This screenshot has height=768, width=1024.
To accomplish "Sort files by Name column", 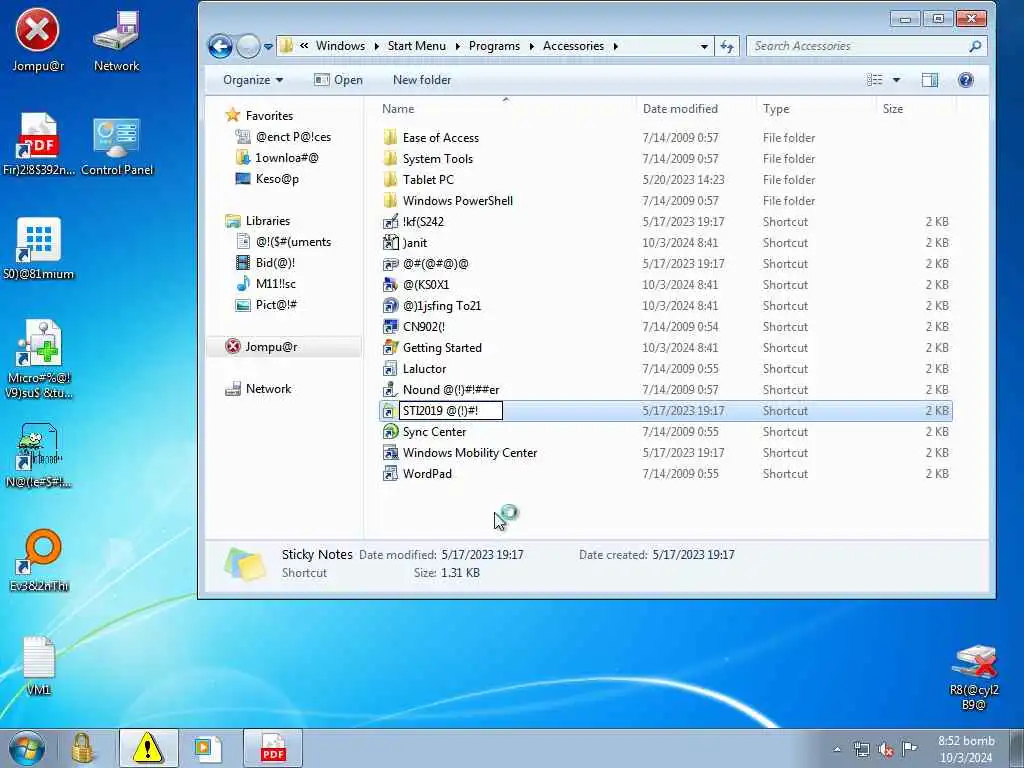I will coord(398,109).
